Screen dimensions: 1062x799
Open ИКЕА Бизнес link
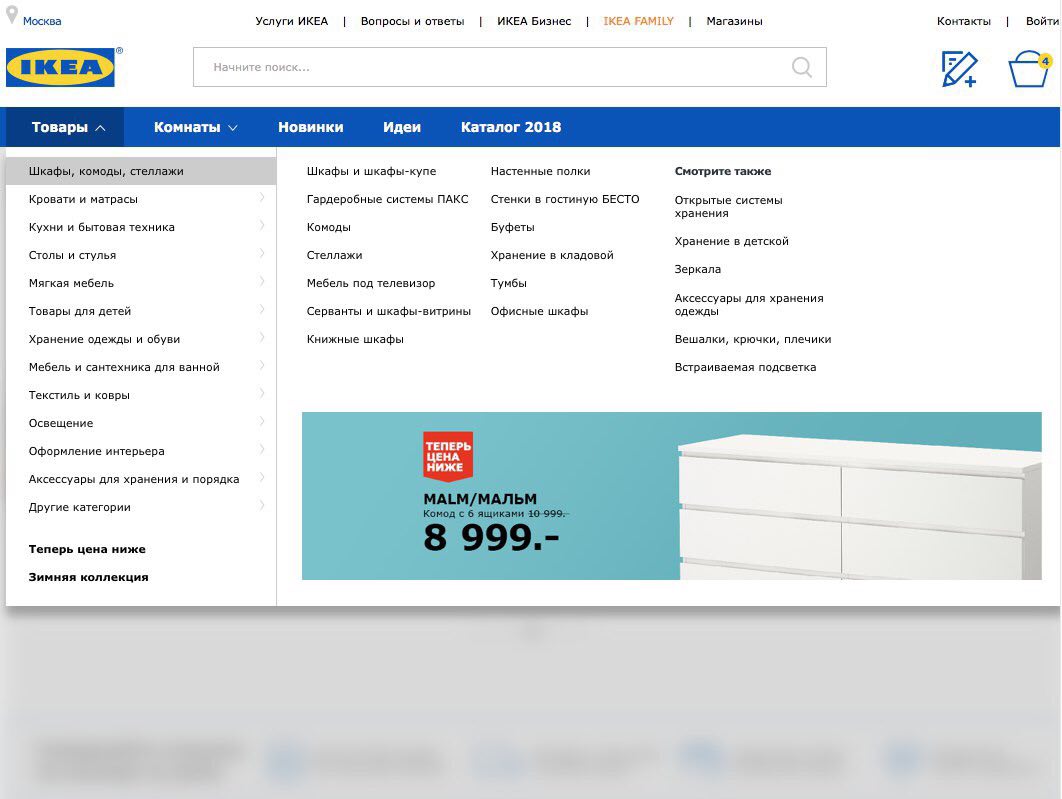click(534, 21)
